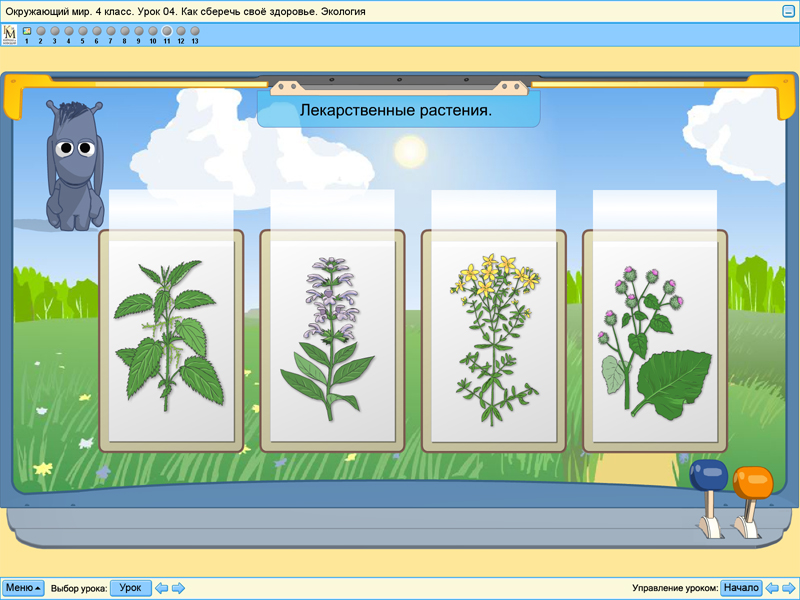The width and height of the screenshot is (800, 600).
Task: Go to previous lesson arrow
Action: pyautogui.click(x=162, y=588)
